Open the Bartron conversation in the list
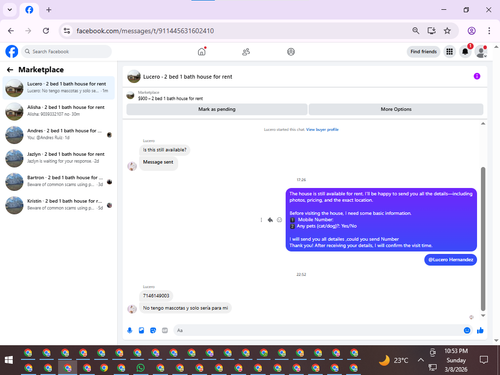 point(59,181)
